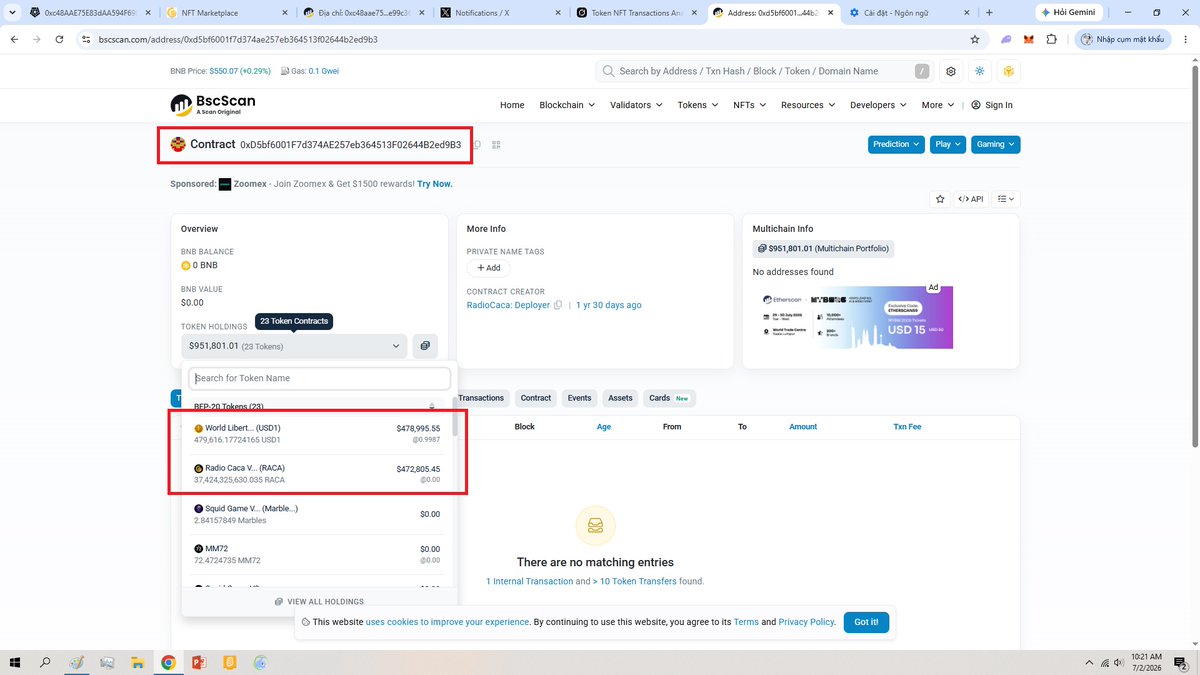Expand the More menu
Image resolution: width=1200 pixels, height=675 pixels.
point(937,105)
